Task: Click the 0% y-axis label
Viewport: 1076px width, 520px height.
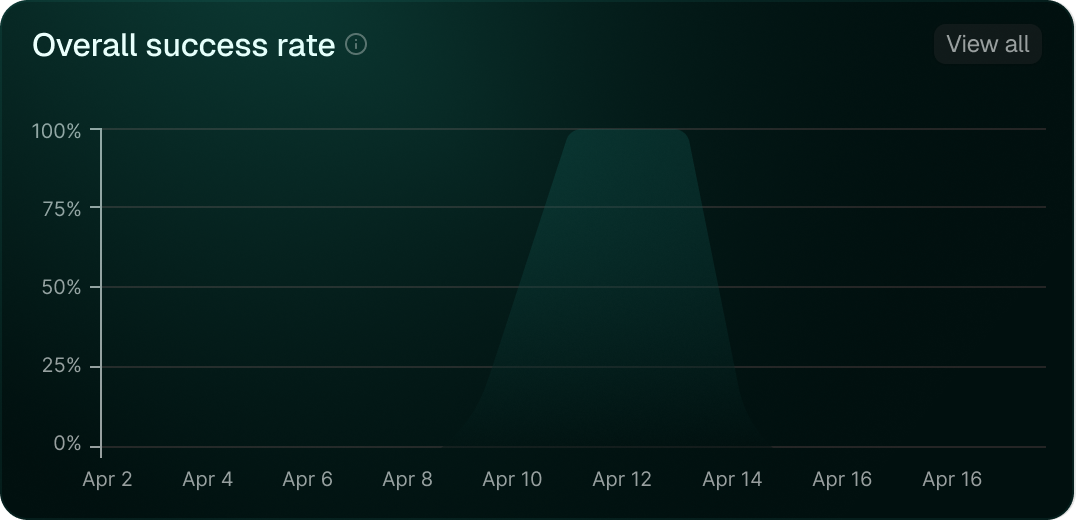Action: (x=66, y=444)
